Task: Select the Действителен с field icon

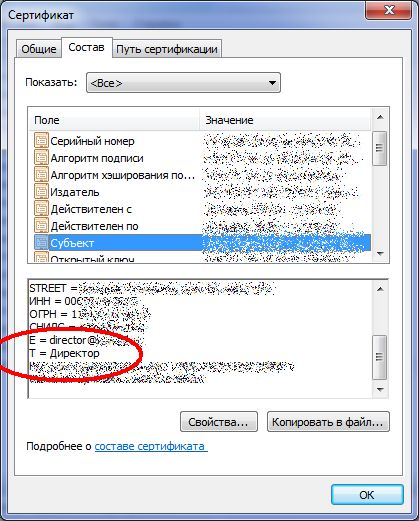Action: [x=41, y=208]
